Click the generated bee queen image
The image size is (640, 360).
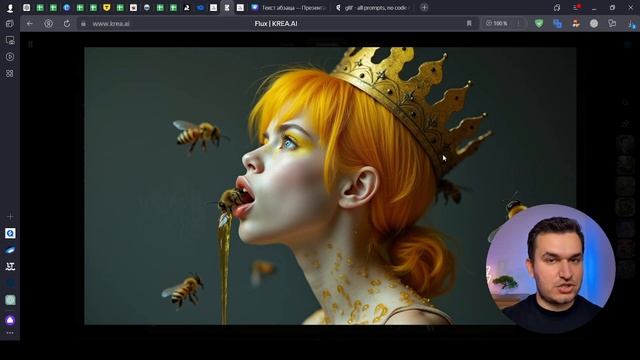[x=330, y=186]
